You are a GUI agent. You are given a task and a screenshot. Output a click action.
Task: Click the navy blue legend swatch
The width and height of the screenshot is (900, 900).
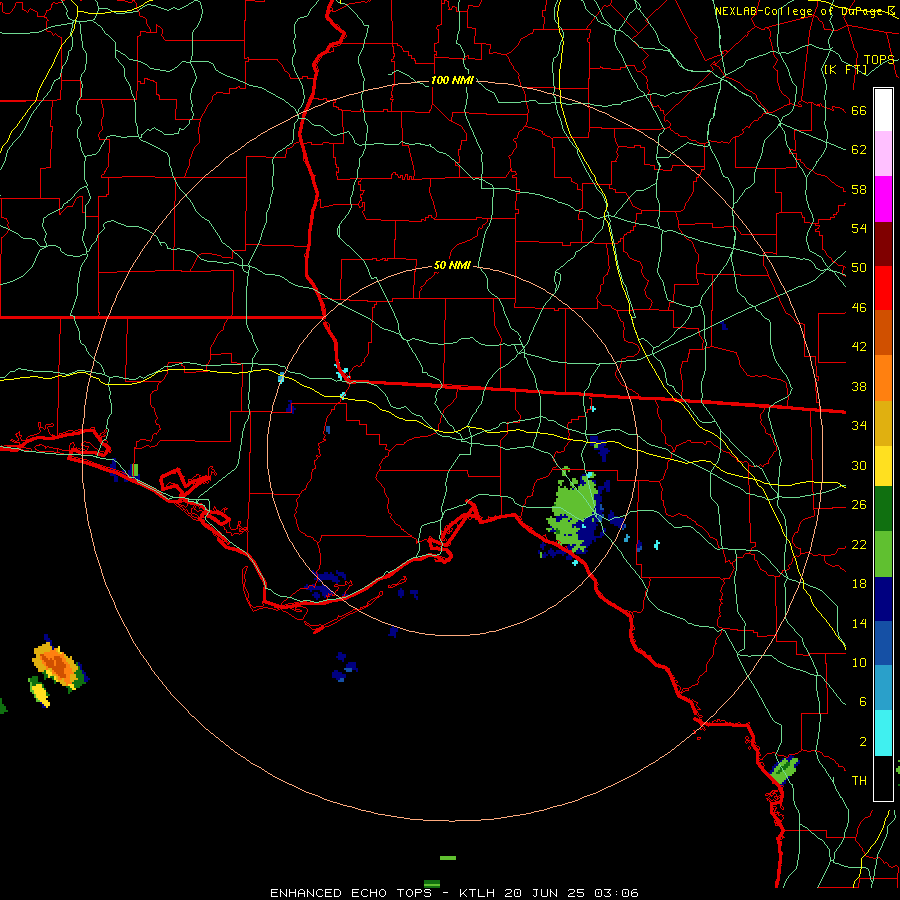pos(883,599)
